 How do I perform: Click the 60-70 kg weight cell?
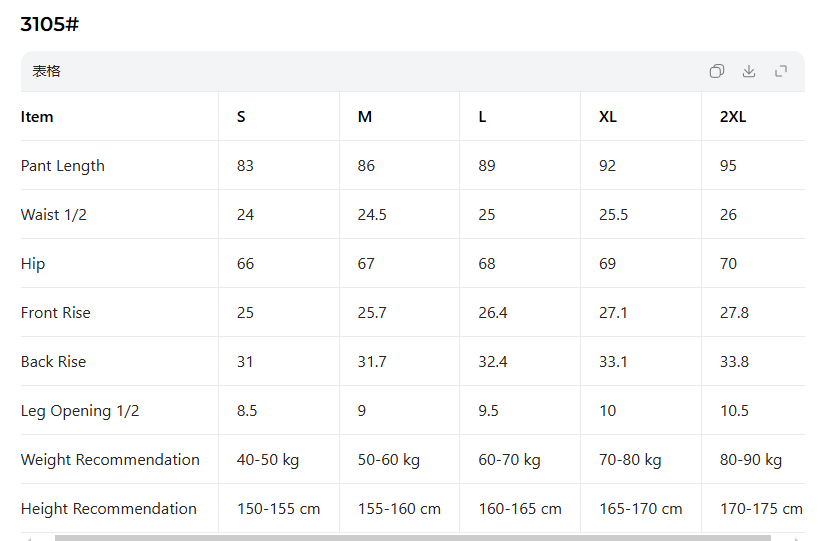pos(509,460)
